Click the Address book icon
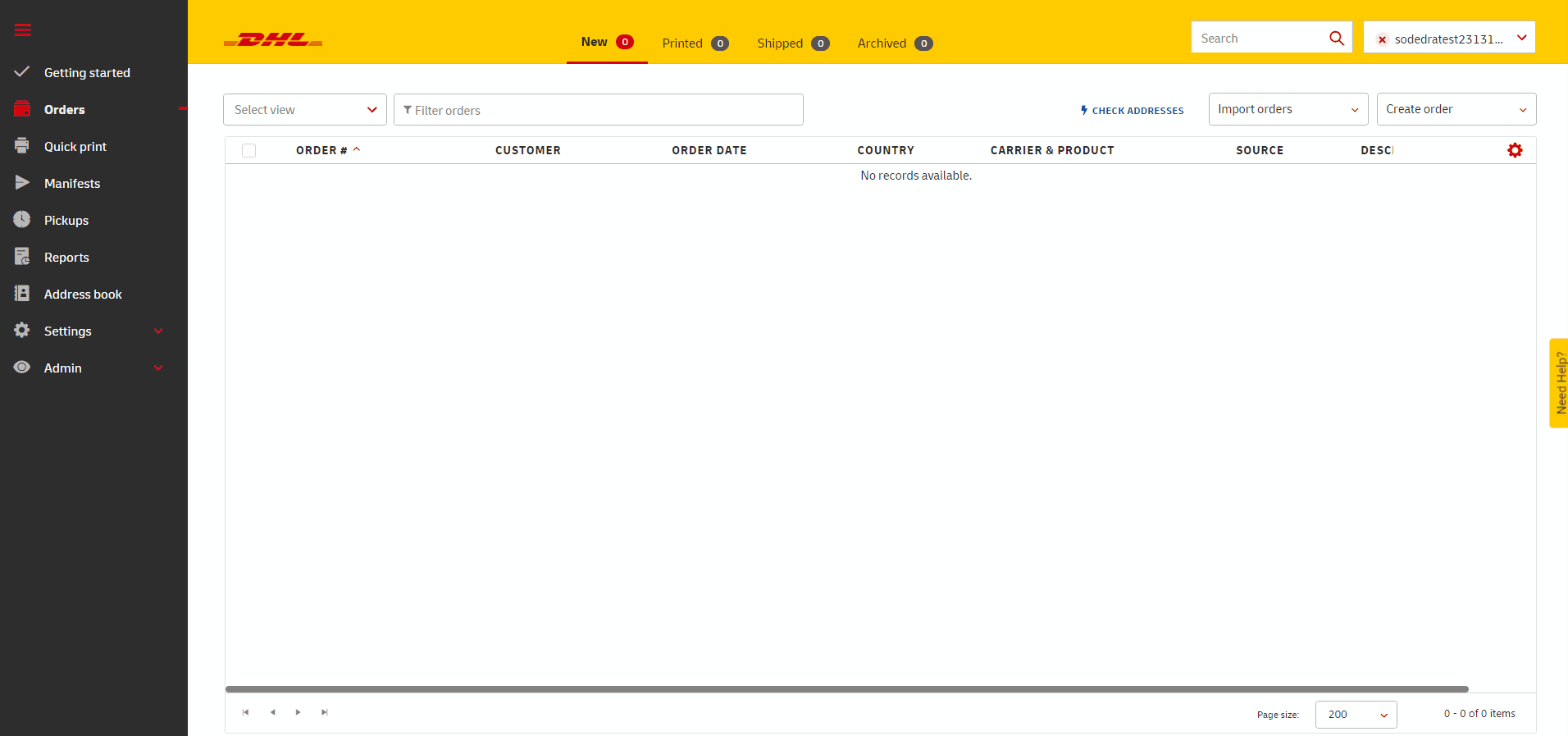 coord(22,293)
